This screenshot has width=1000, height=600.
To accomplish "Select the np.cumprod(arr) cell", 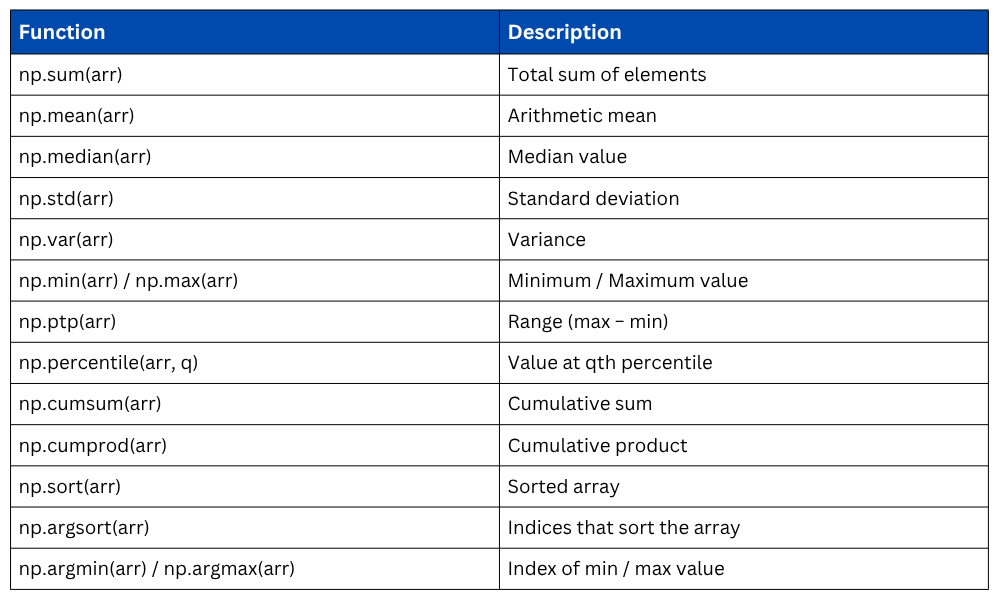I will 93,446.
